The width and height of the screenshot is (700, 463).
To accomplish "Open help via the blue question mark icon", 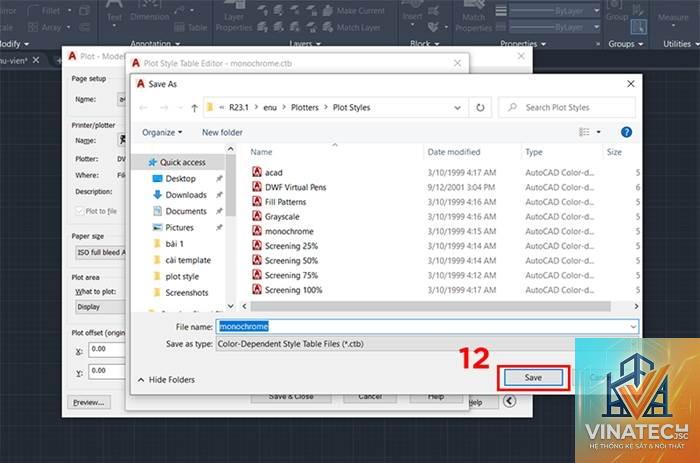I will 626,132.
